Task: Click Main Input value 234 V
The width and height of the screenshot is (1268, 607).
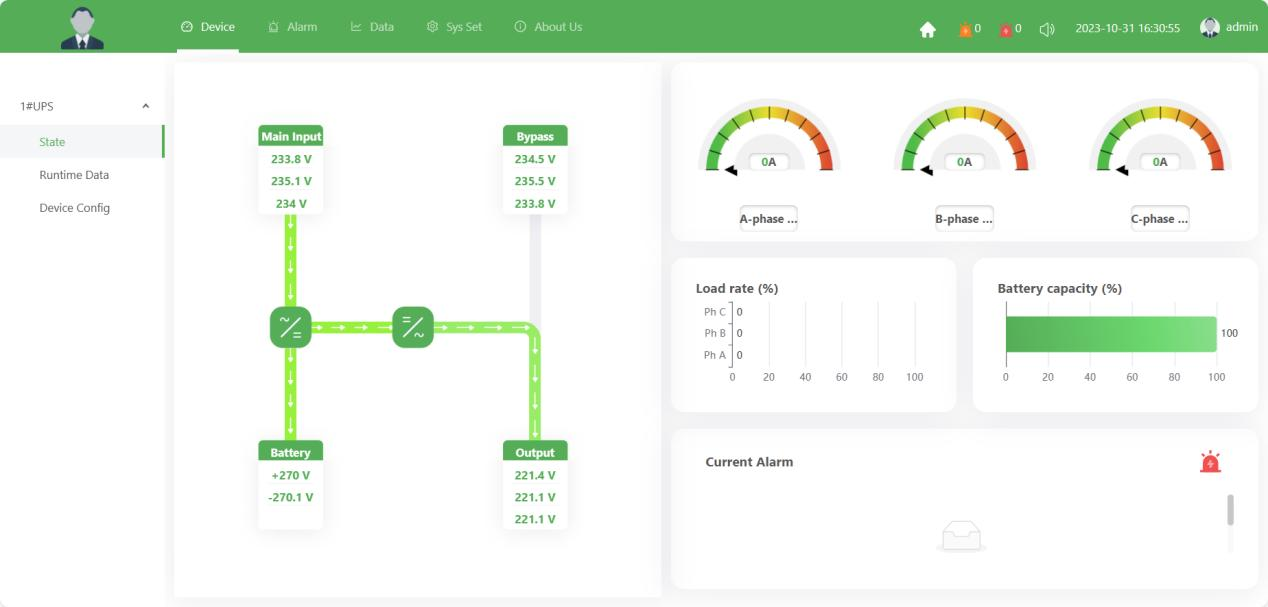Action: tap(291, 203)
